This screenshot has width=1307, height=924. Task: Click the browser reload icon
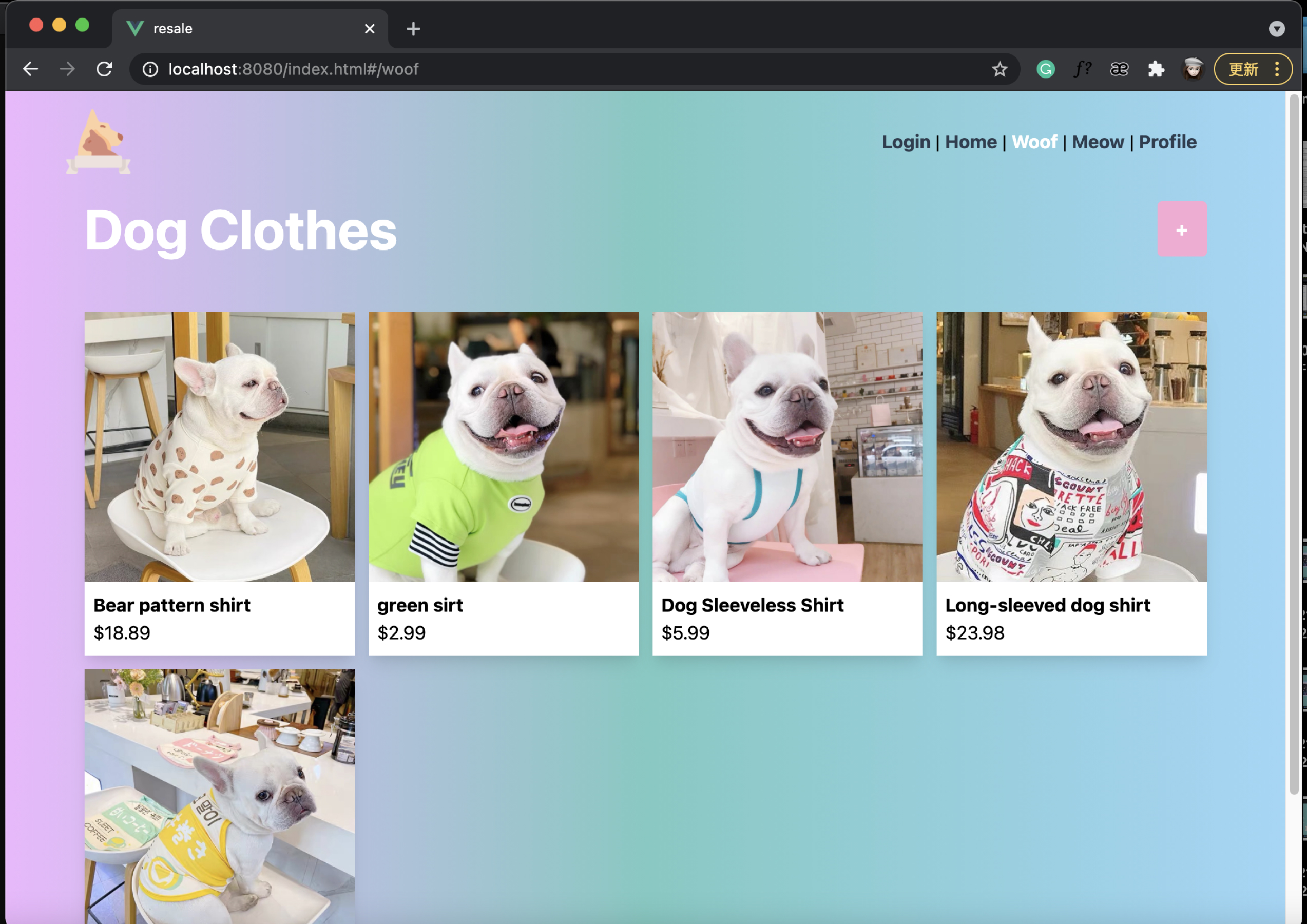(x=104, y=69)
